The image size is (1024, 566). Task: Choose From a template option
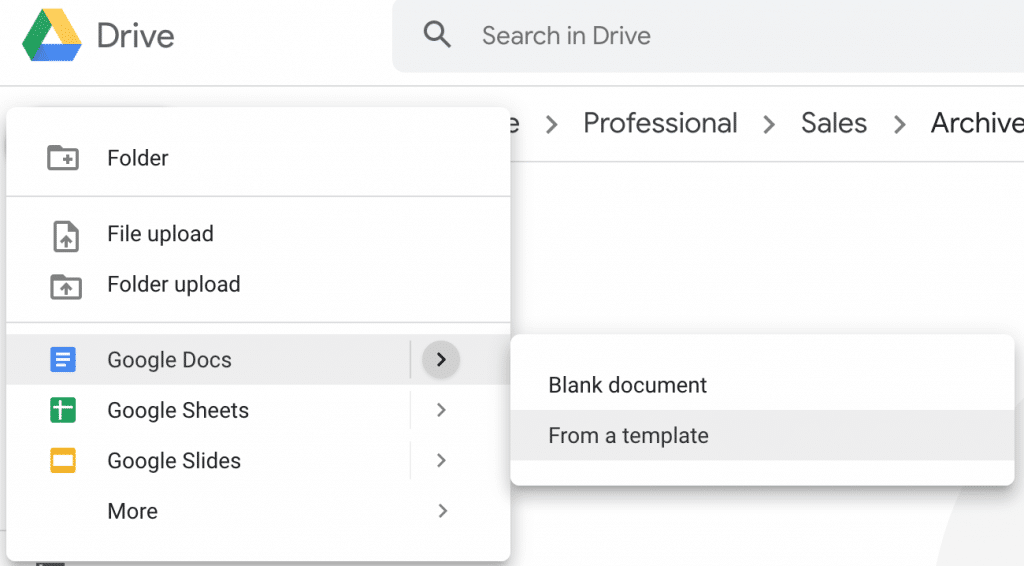(x=628, y=436)
